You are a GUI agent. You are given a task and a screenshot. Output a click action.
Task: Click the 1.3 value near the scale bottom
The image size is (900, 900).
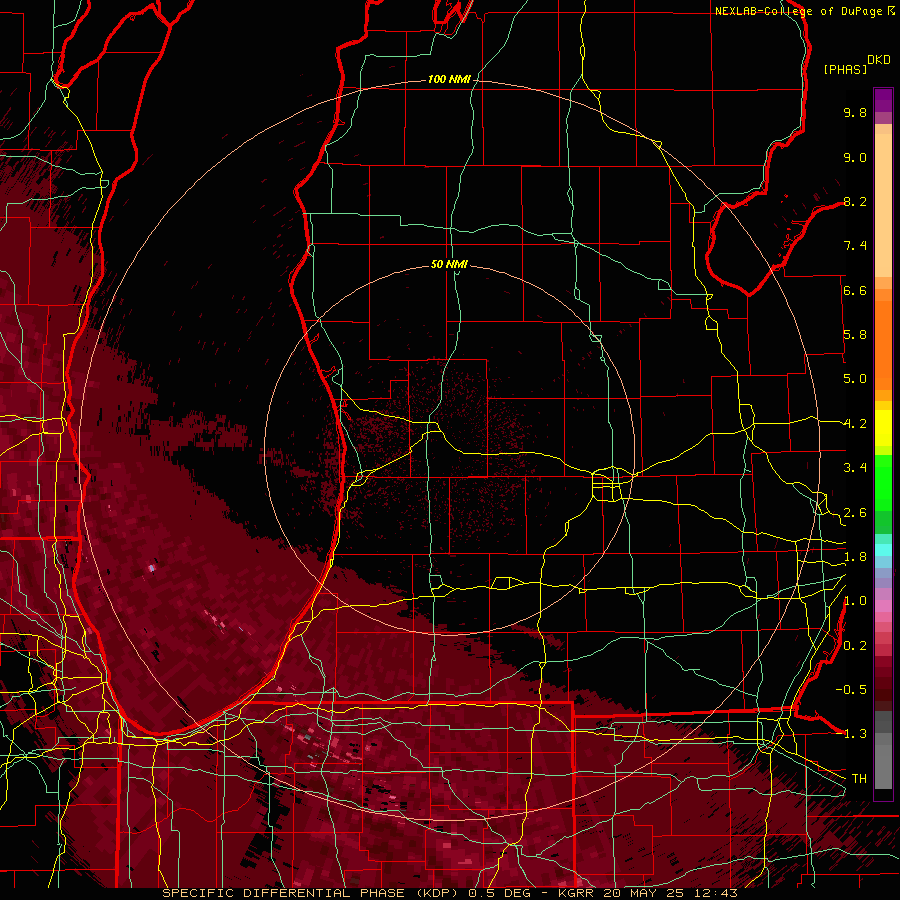855,734
